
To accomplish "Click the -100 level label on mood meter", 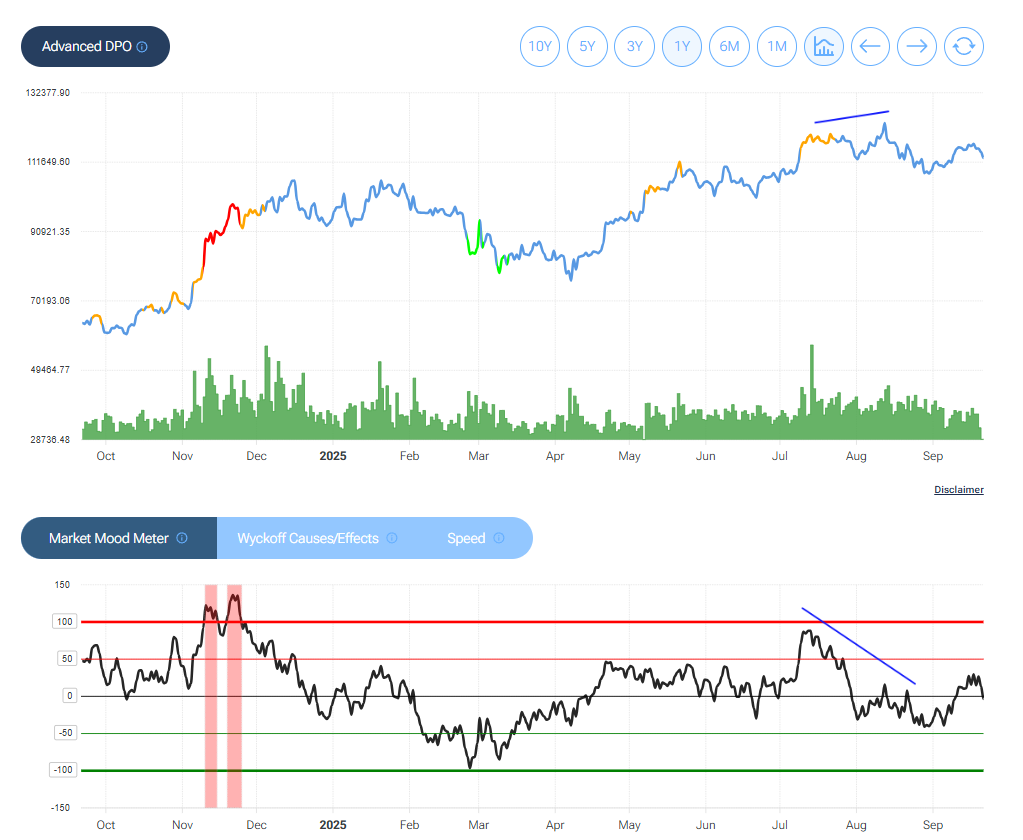I will pos(63,770).
